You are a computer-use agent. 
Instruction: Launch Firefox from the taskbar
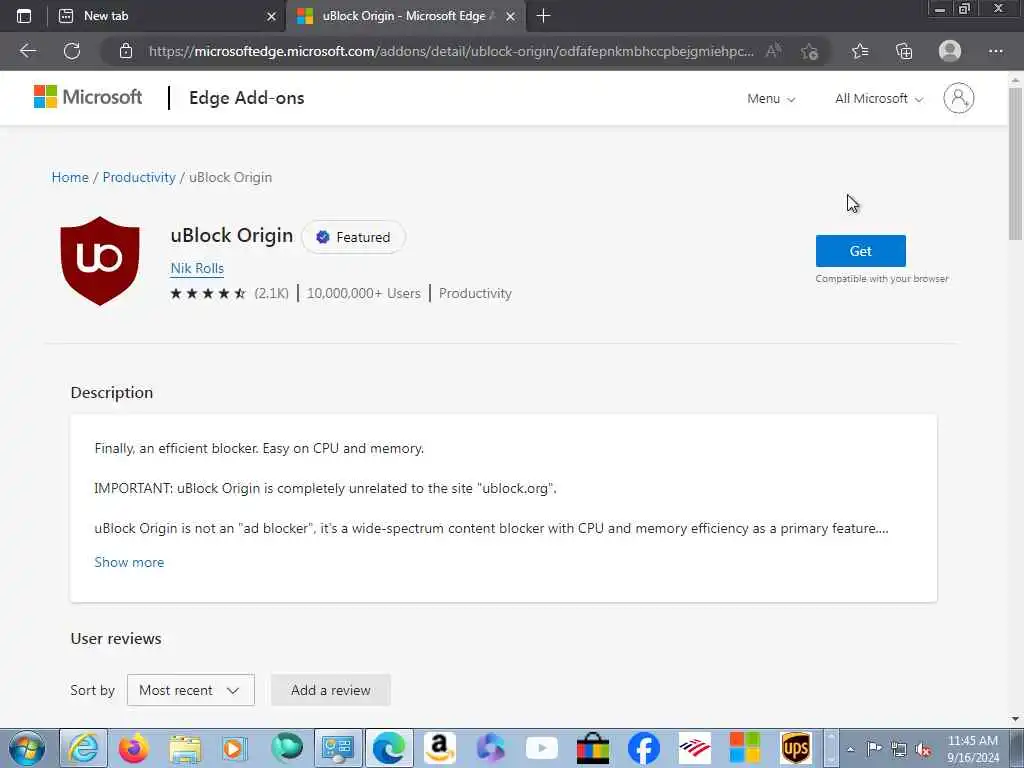pos(133,748)
